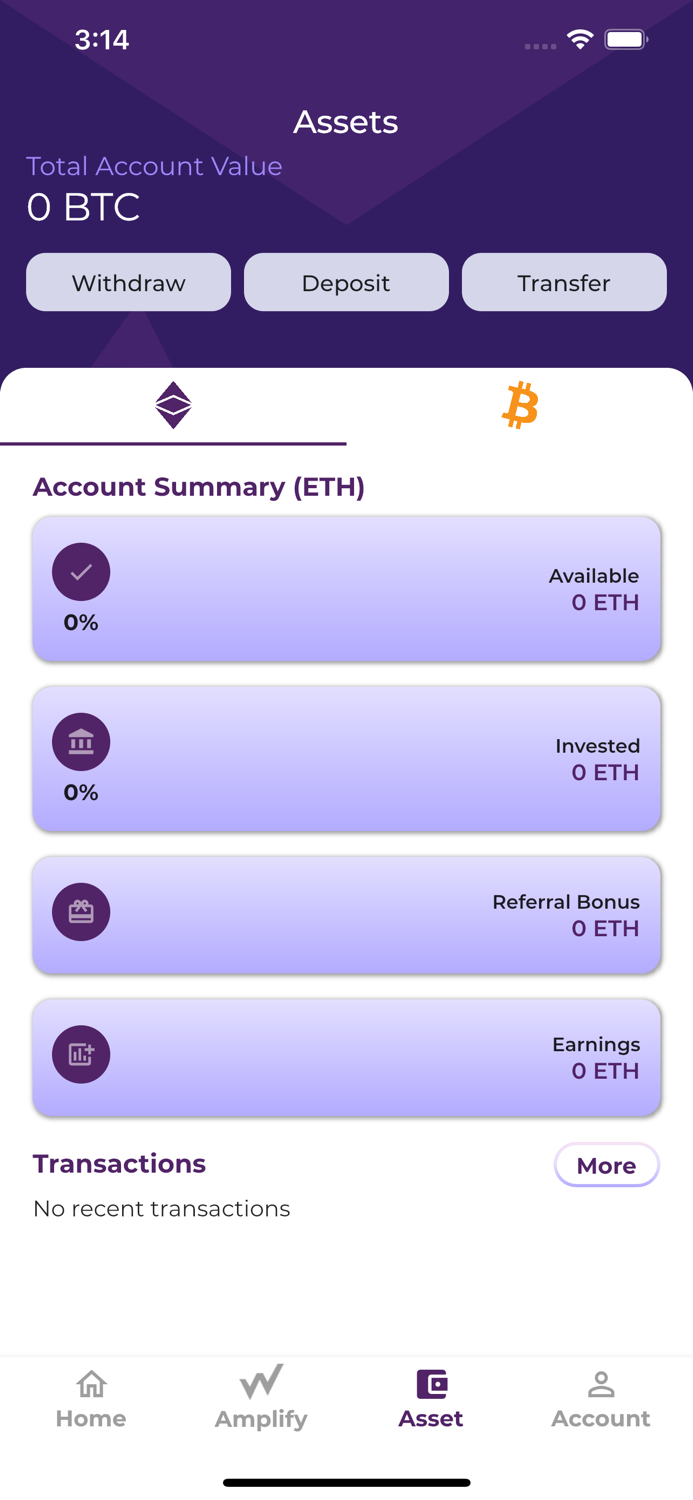693x1500 pixels.
Task: Select the Available 0 ETH card
Action: click(346, 588)
